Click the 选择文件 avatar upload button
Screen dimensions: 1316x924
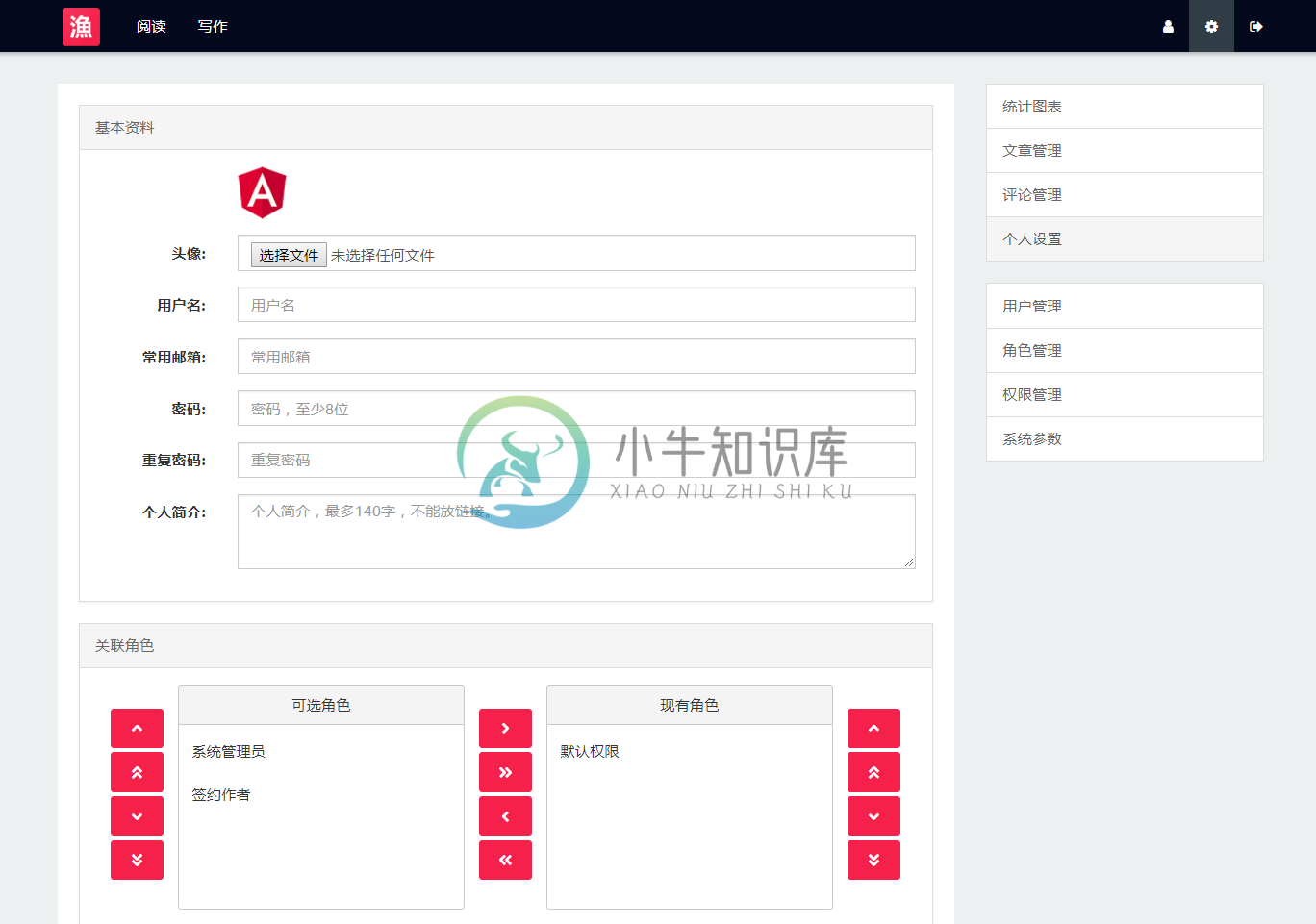(289, 255)
